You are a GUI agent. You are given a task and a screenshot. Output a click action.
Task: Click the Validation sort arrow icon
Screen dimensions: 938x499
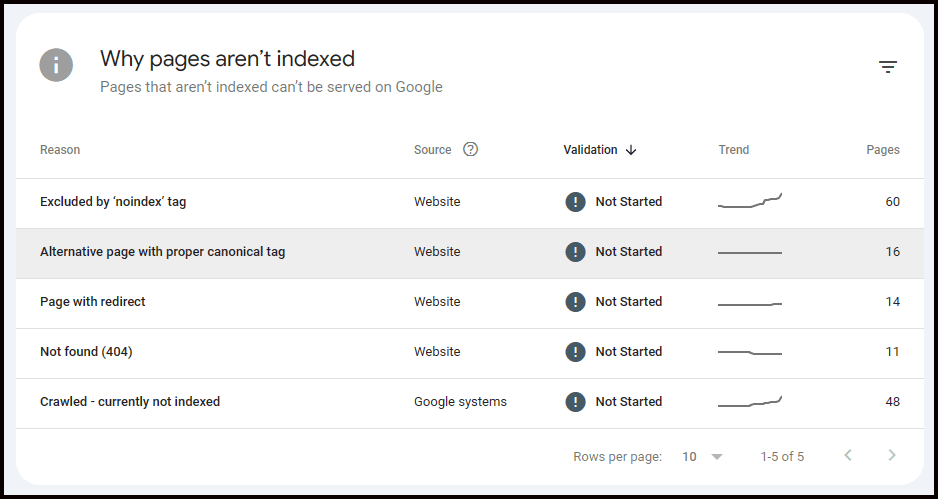tap(631, 150)
